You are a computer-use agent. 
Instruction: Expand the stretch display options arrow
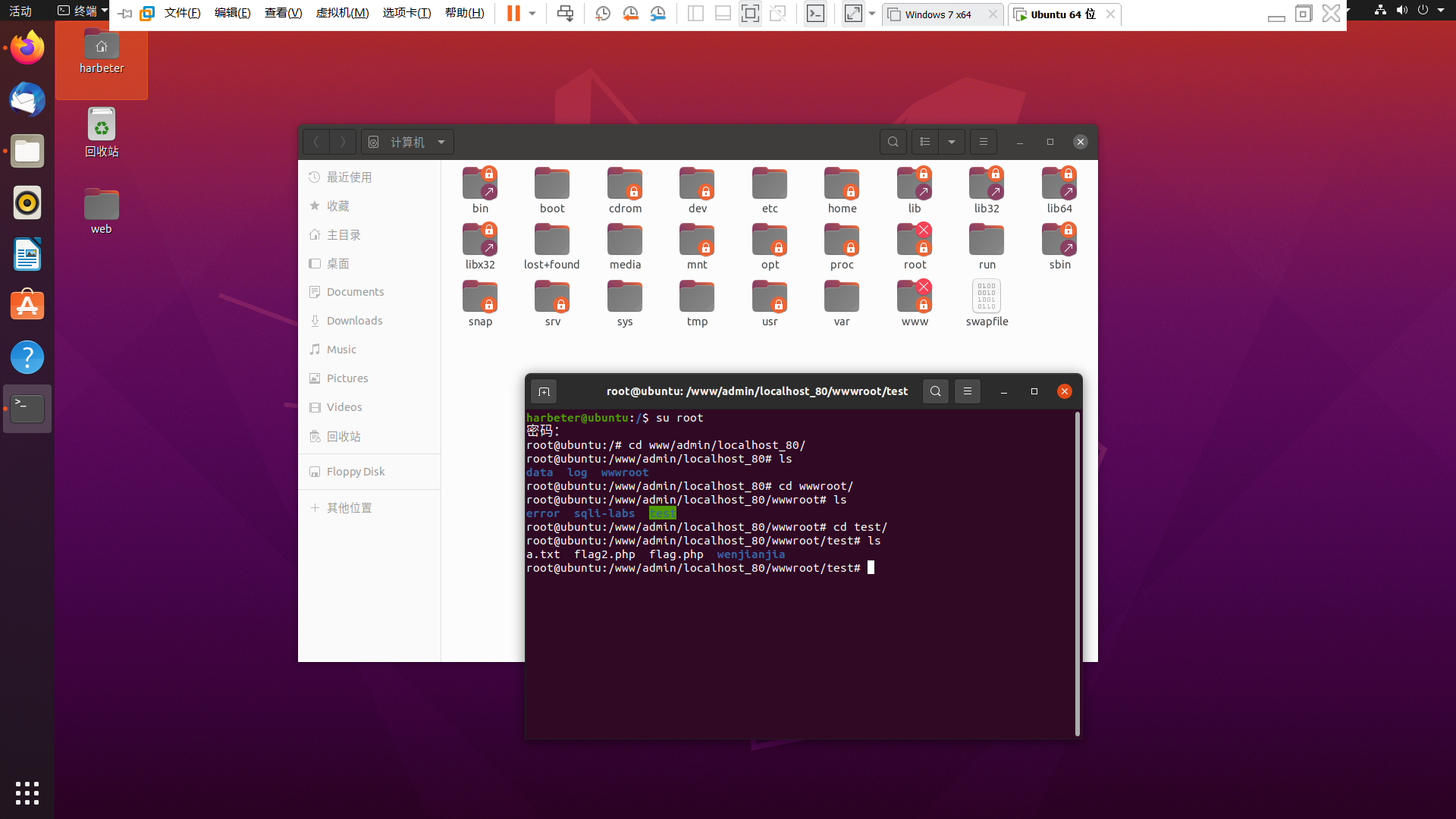point(872,14)
